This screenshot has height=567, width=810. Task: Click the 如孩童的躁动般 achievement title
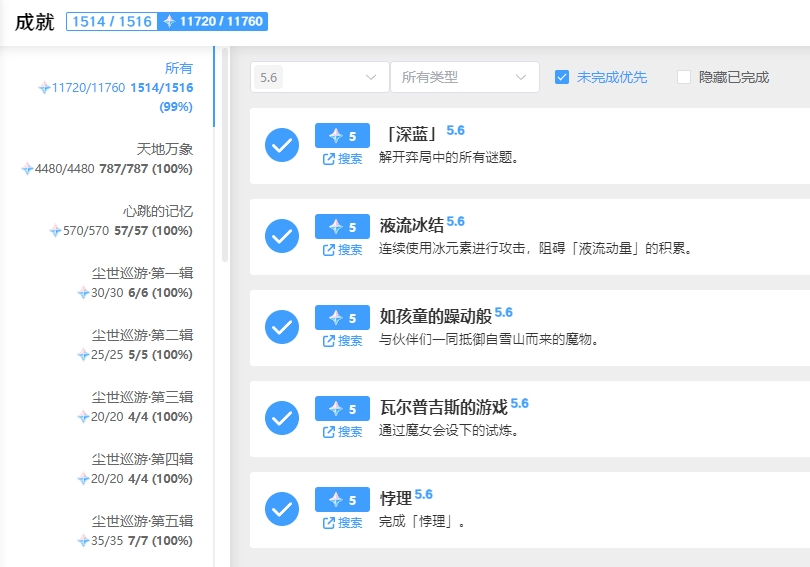pyautogui.click(x=436, y=317)
